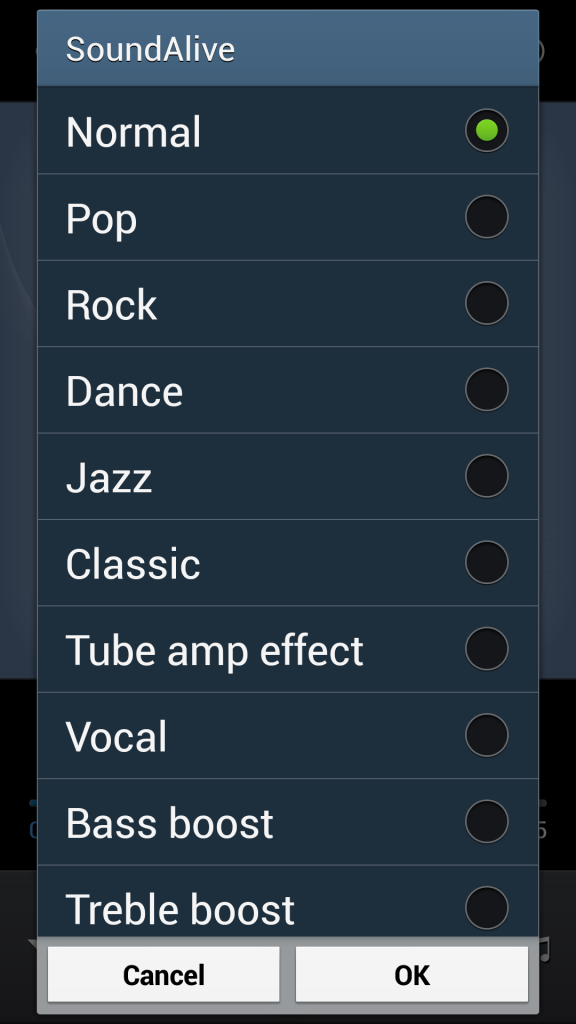The image size is (576, 1024).
Task: Tap the Bass boost row label
Action: pos(168,822)
